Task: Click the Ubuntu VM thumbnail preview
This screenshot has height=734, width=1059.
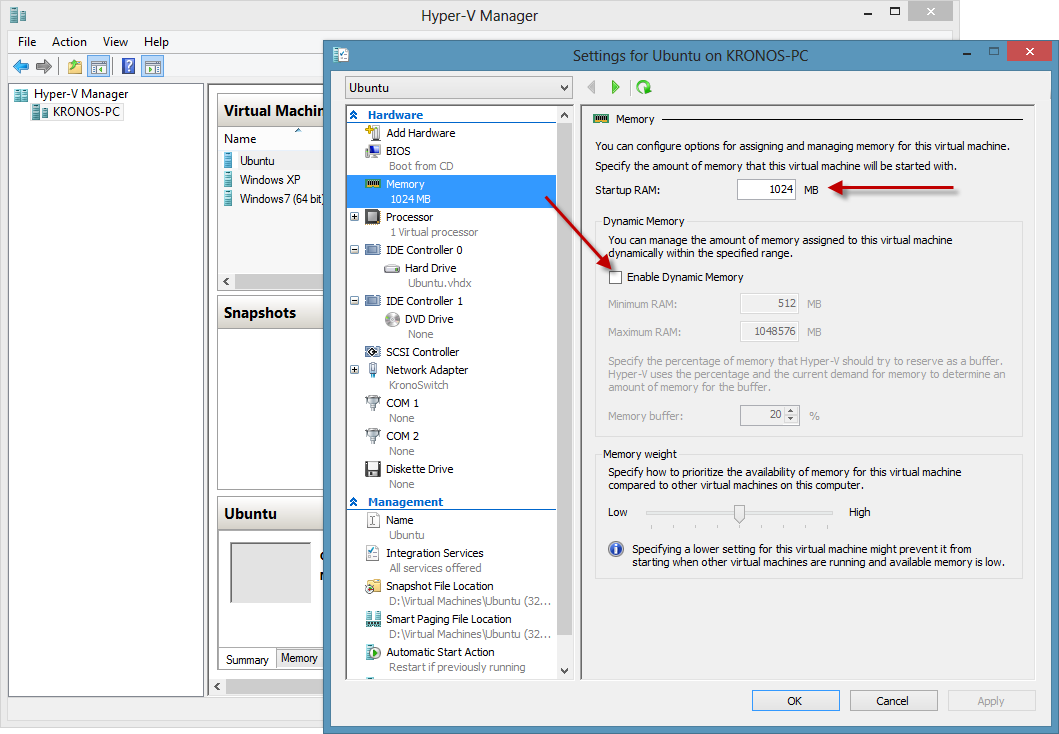Action: click(x=271, y=573)
